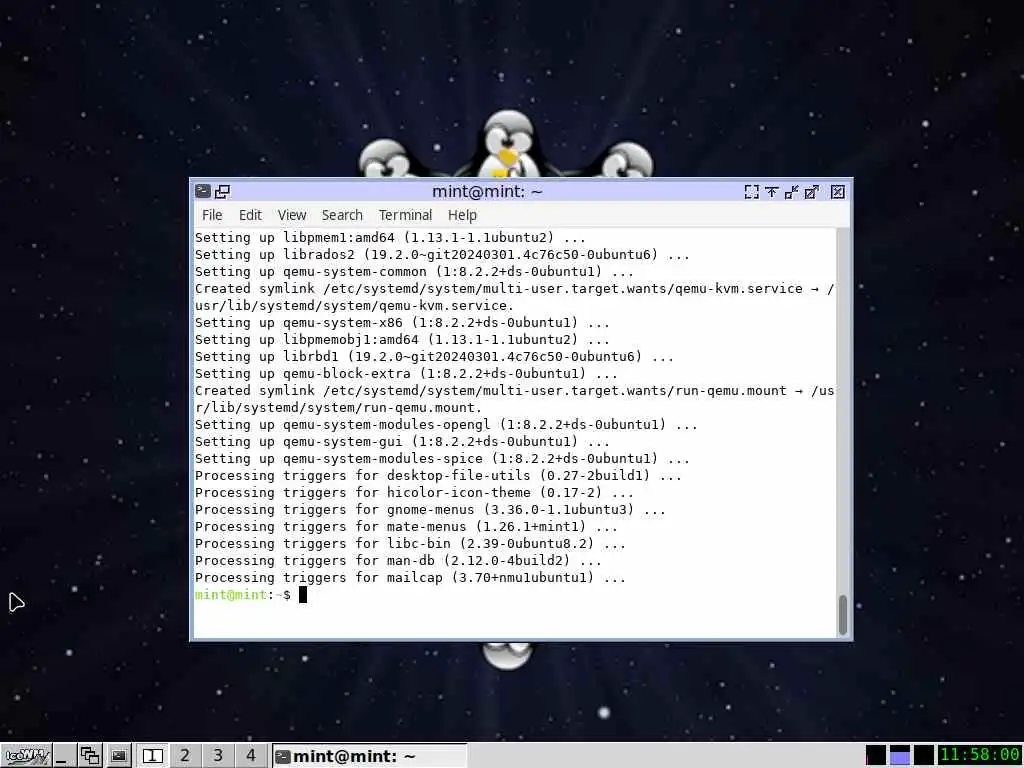Viewport: 1024px width, 768px height.
Task: Open the window list taskbar icon
Action: 90,756
